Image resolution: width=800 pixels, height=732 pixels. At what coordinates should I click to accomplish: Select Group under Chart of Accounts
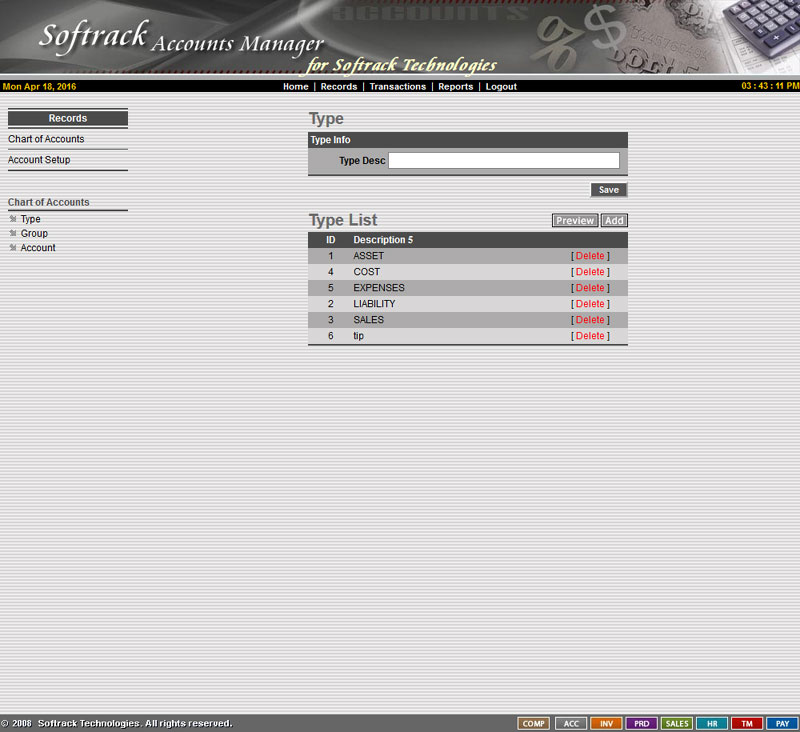[x=34, y=233]
